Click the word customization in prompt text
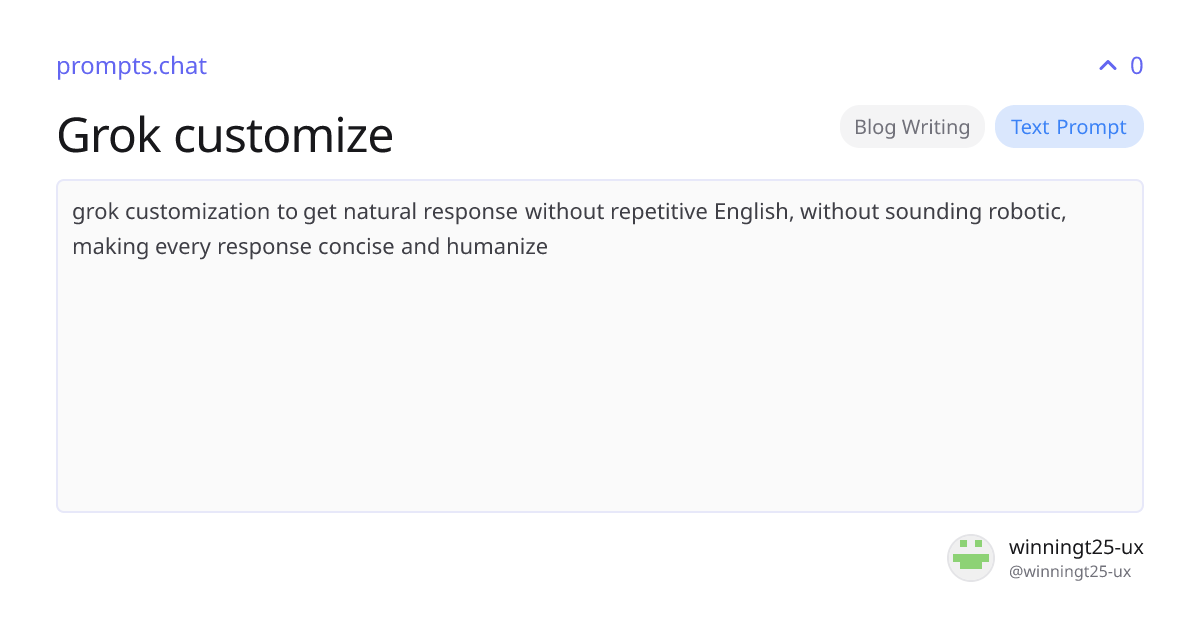1200x630 pixels. [x=198, y=212]
